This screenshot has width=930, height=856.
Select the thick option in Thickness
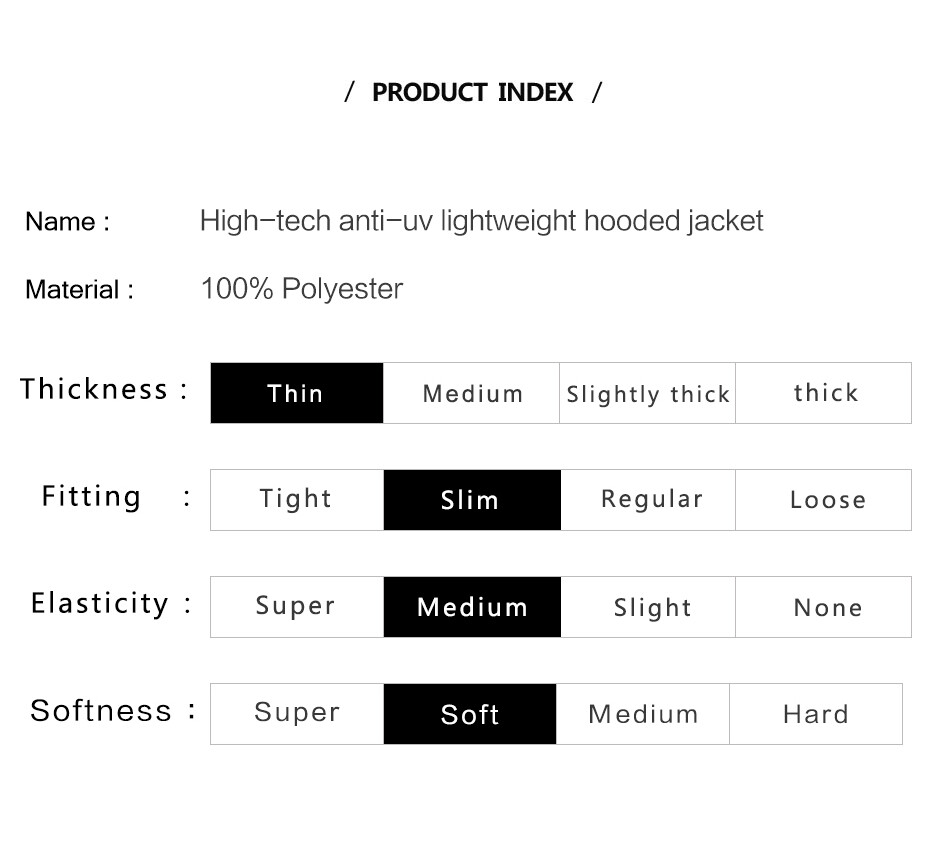pyautogui.click(x=823, y=393)
